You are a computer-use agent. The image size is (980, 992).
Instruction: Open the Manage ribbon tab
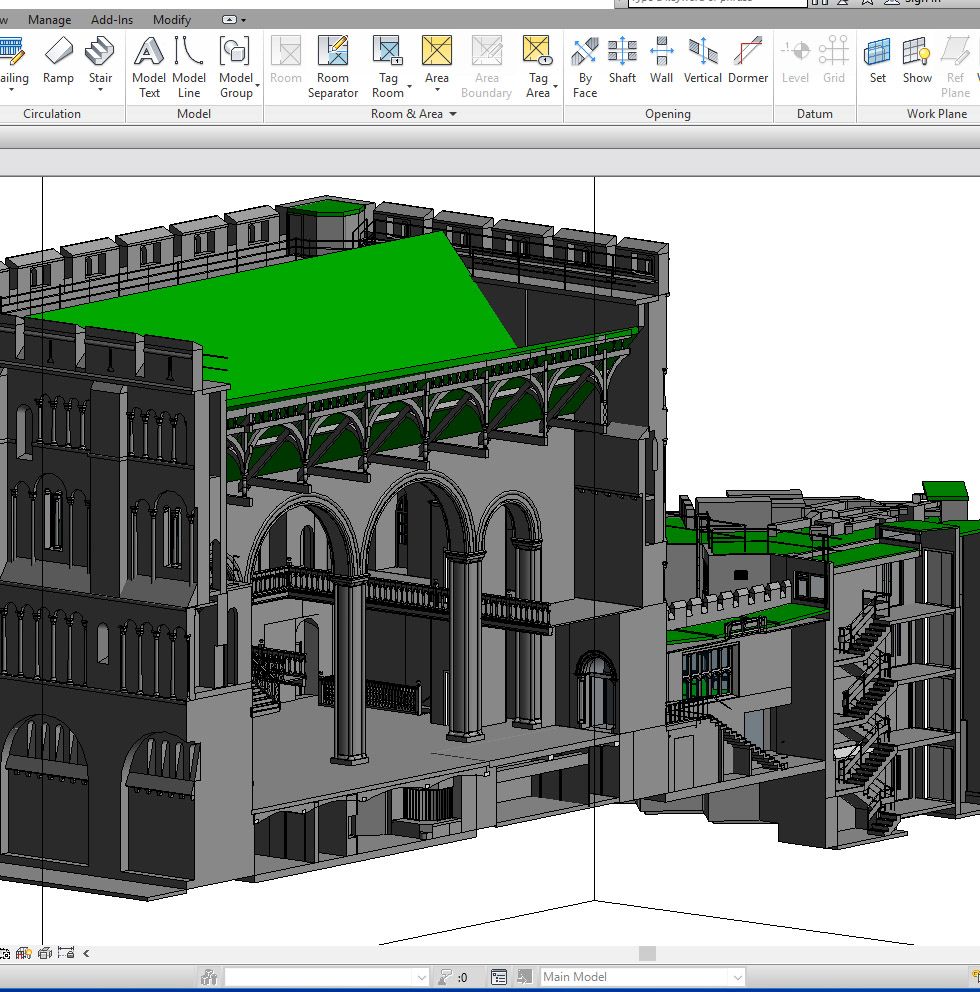point(49,20)
